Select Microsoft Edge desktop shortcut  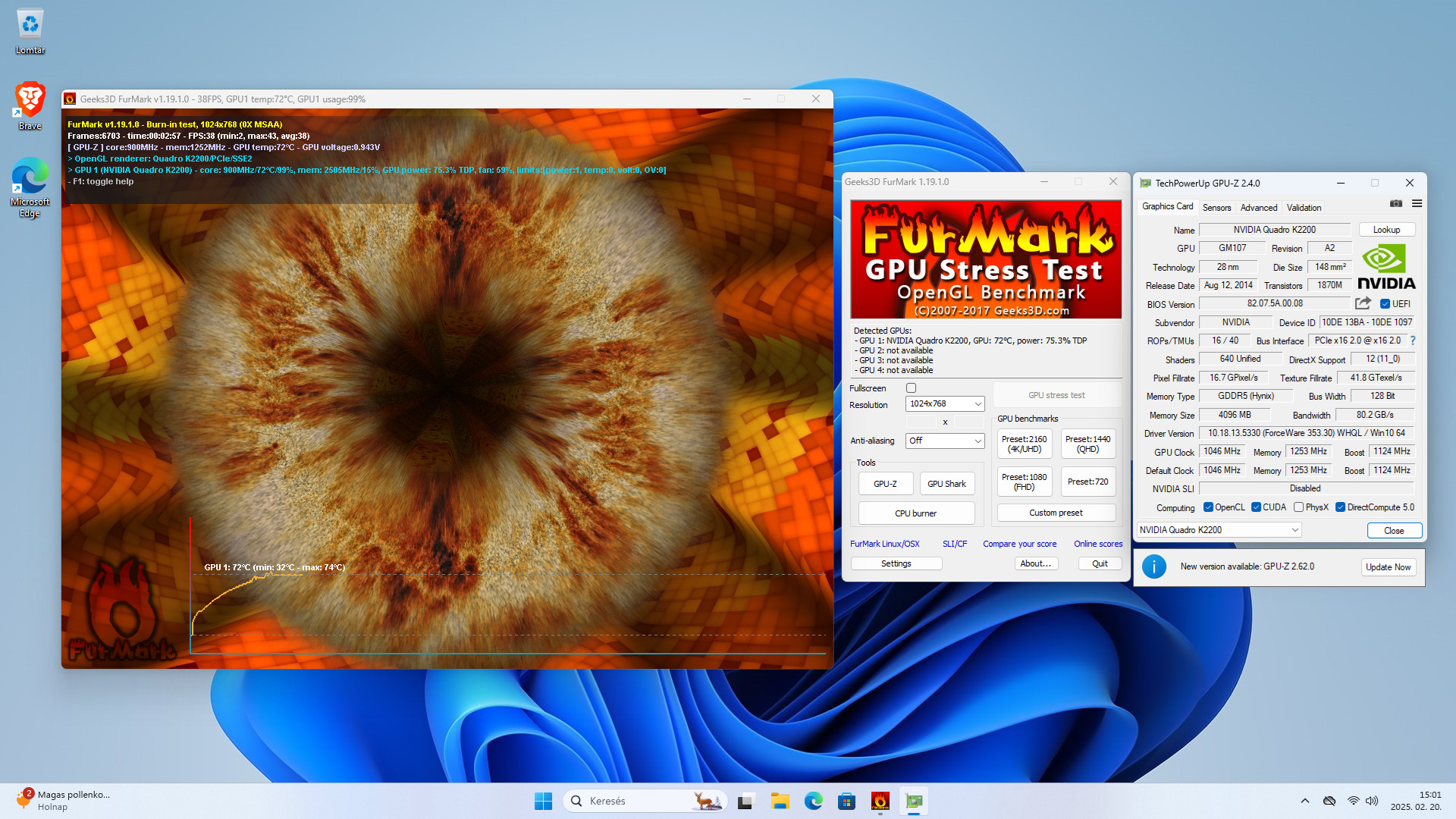(30, 187)
